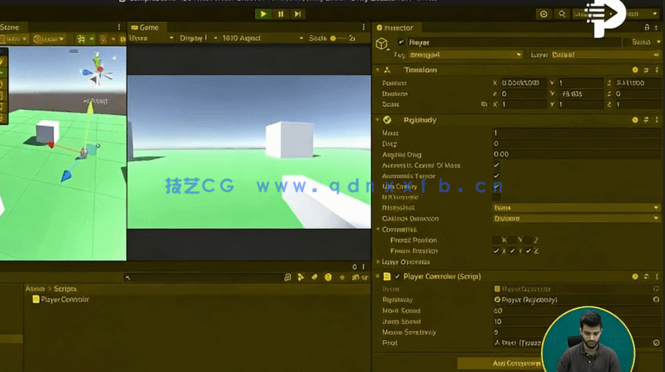The width and height of the screenshot is (665, 372).
Task: Pause the game with the Pause button
Action: click(x=280, y=14)
